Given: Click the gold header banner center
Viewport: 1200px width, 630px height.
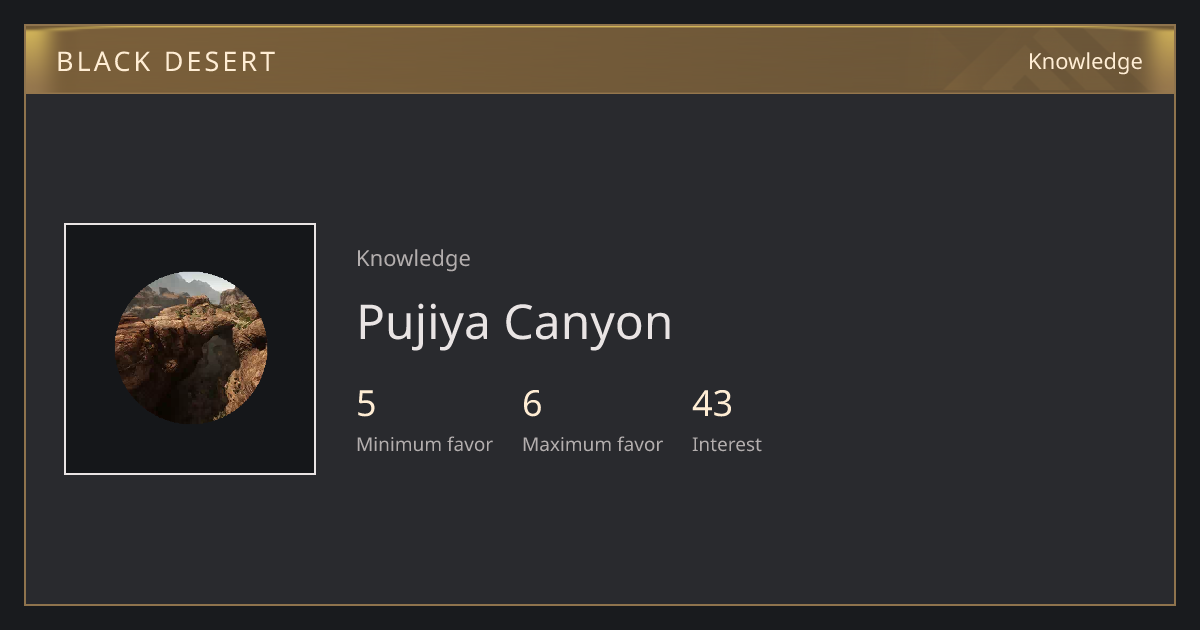Looking at the screenshot, I should click(x=600, y=60).
